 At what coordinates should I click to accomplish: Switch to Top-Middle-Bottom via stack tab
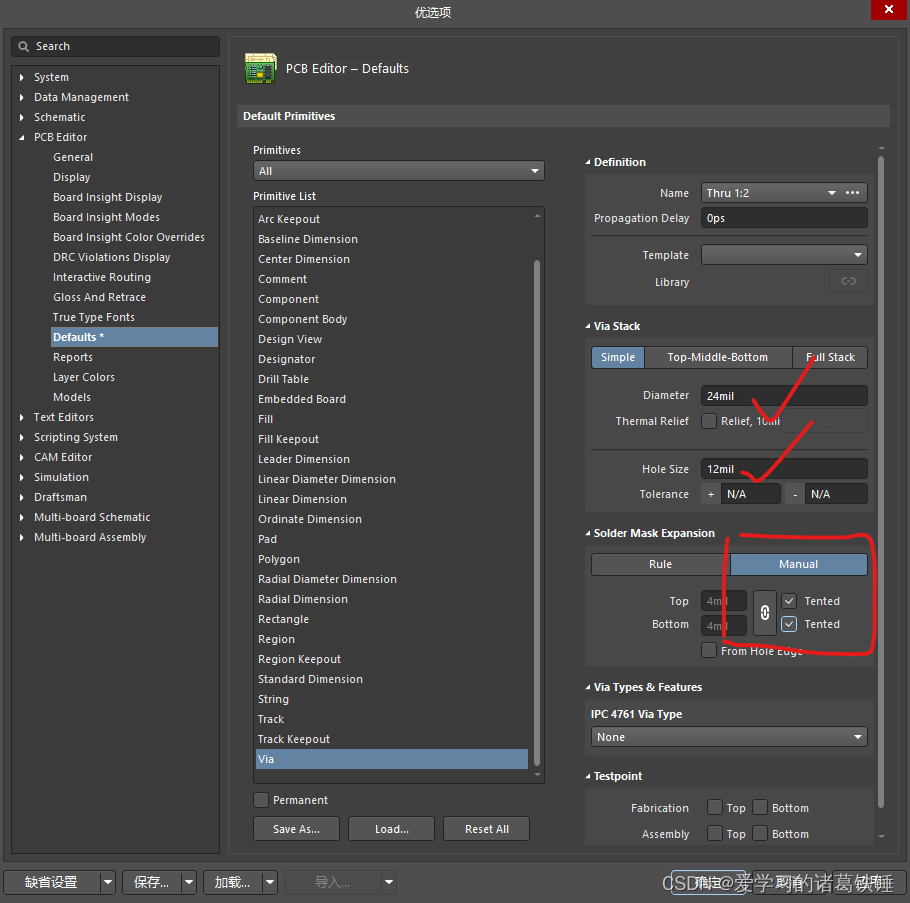(x=717, y=357)
